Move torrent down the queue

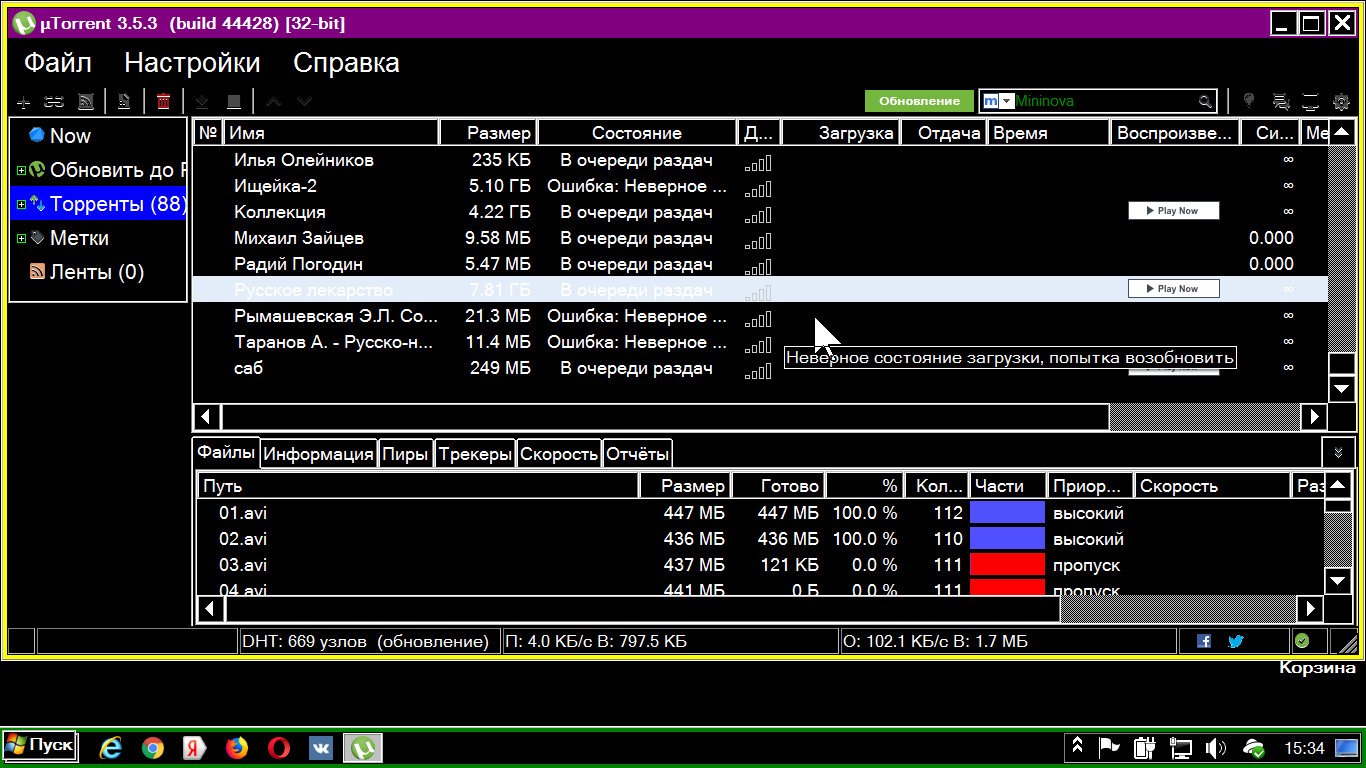coord(305,101)
